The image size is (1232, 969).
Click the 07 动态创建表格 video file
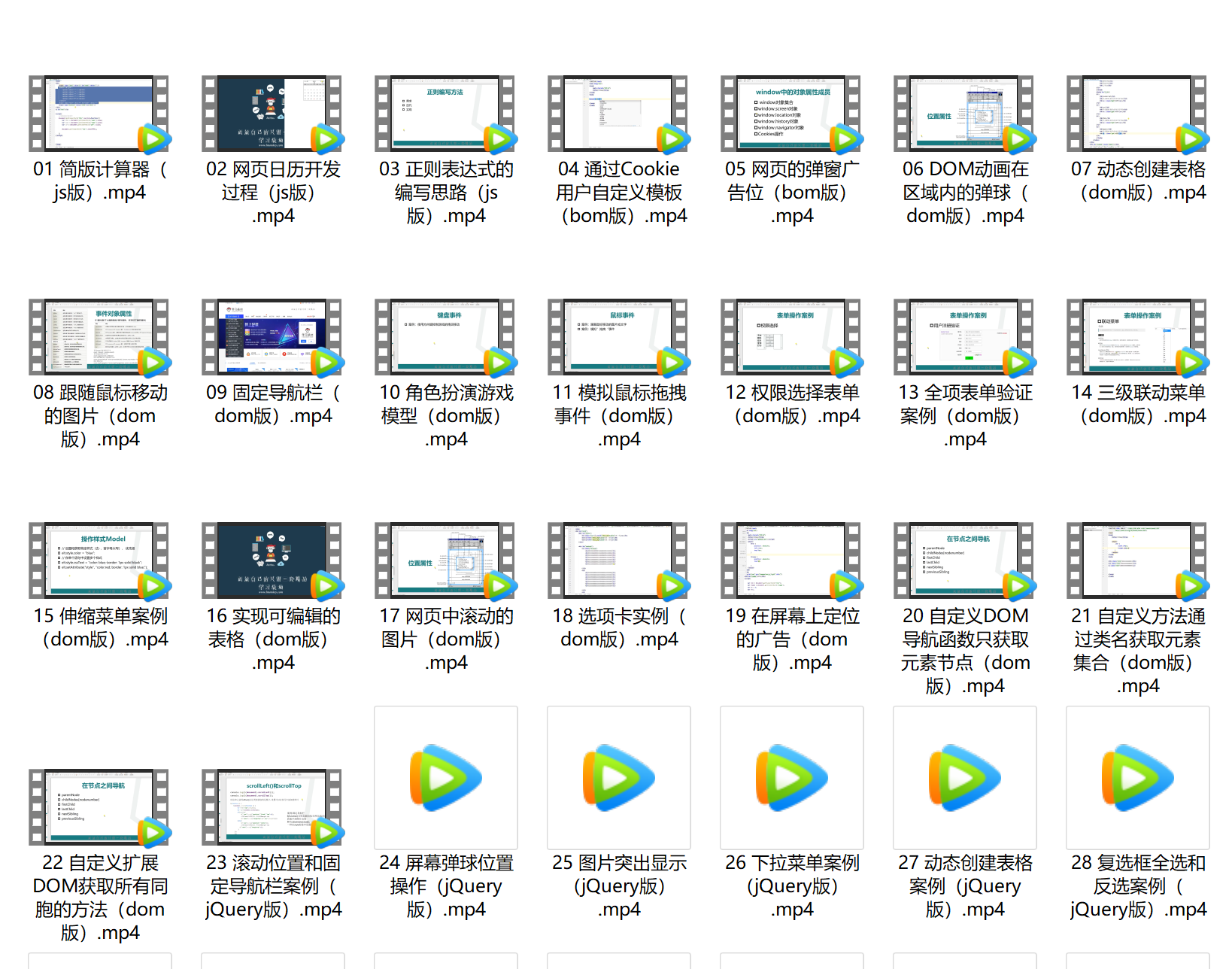[1136, 114]
